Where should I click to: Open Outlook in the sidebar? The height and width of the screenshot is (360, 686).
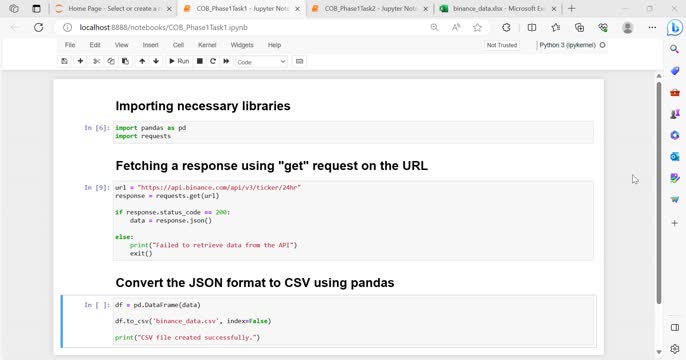click(x=675, y=157)
